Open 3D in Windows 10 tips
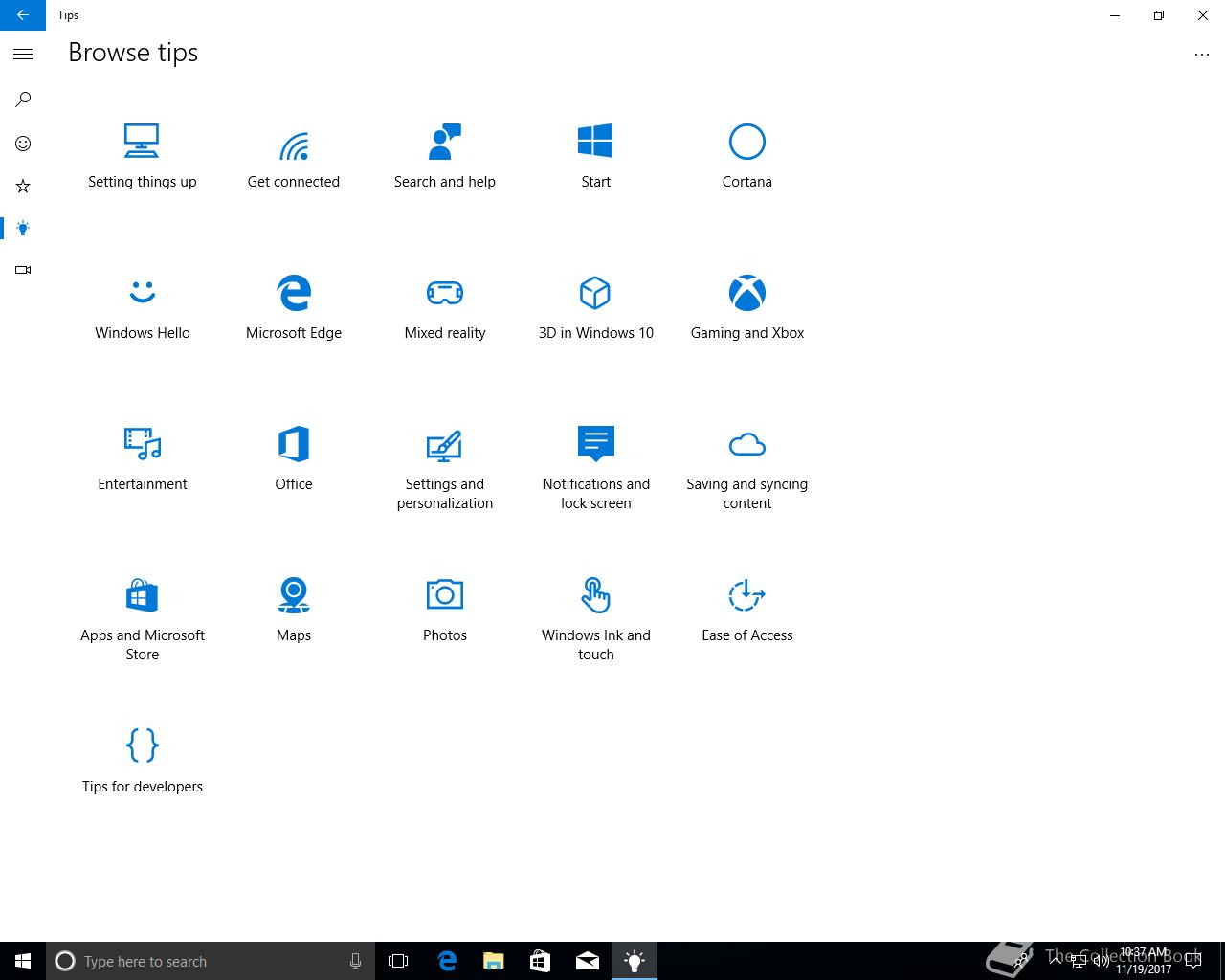The height and width of the screenshot is (980, 1225). click(x=595, y=309)
